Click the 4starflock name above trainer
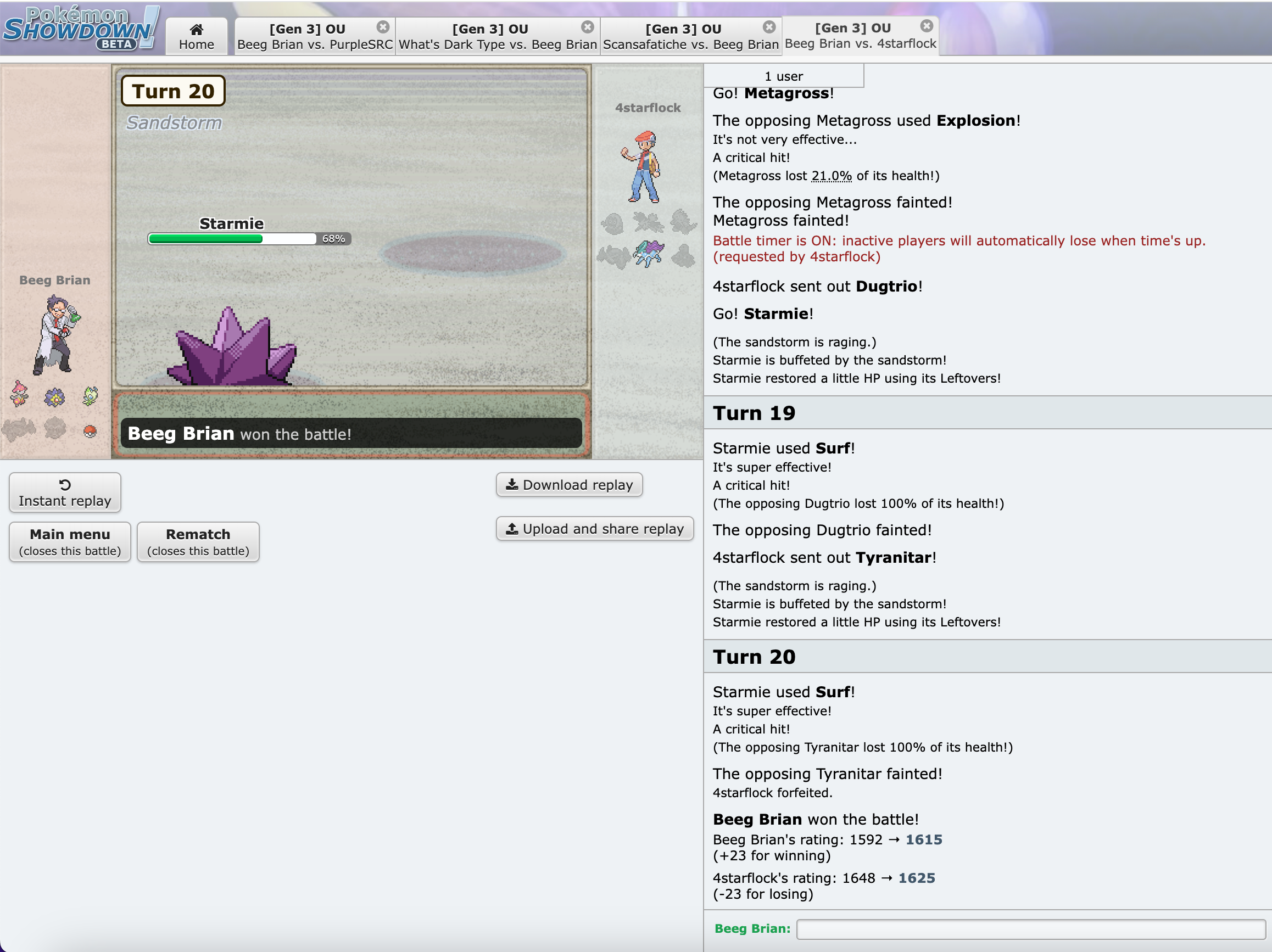Image resolution: width=1272 pixels, height=952 pixels. tap(648, 108)
